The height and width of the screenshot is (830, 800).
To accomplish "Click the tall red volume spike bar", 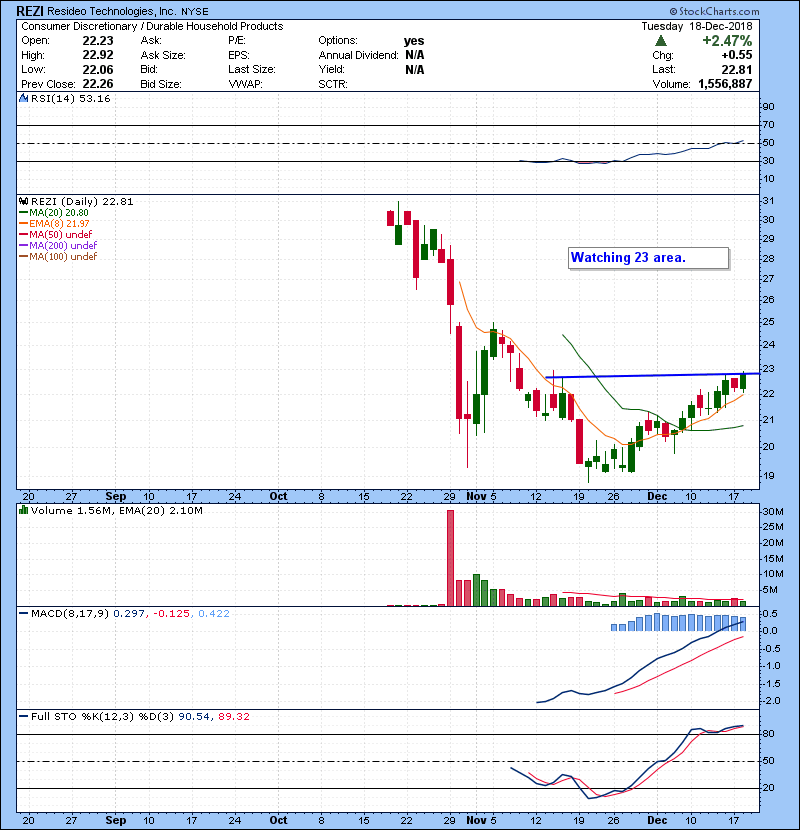I will tap(451, 558).
